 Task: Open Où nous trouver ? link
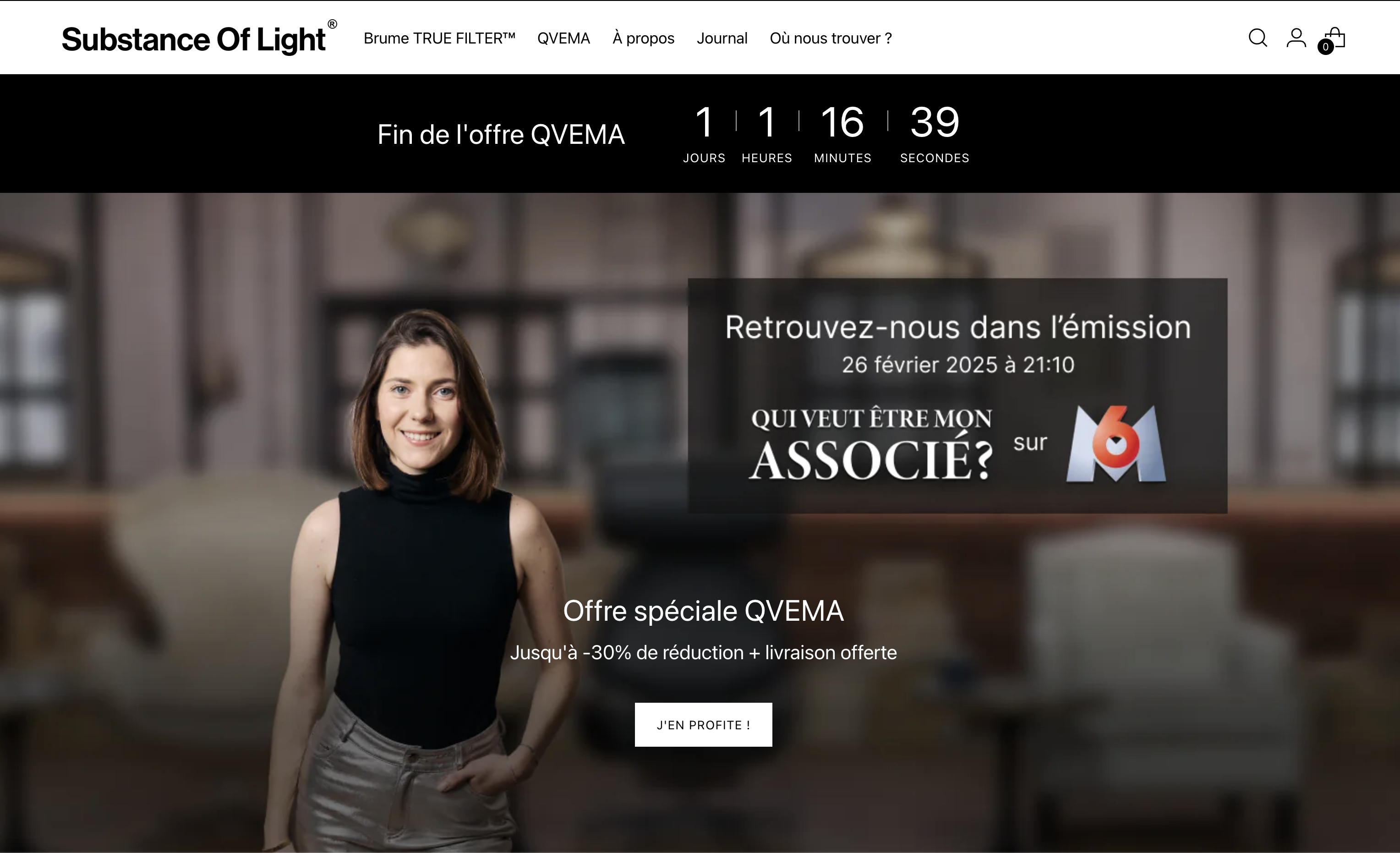[x=831, y=38]
